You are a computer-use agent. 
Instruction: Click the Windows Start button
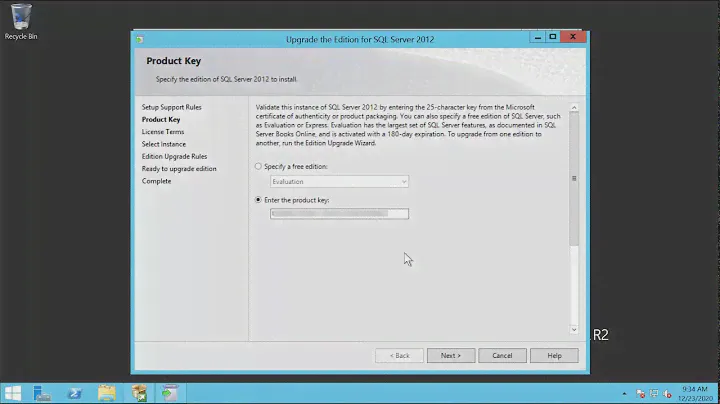[13, 392]
